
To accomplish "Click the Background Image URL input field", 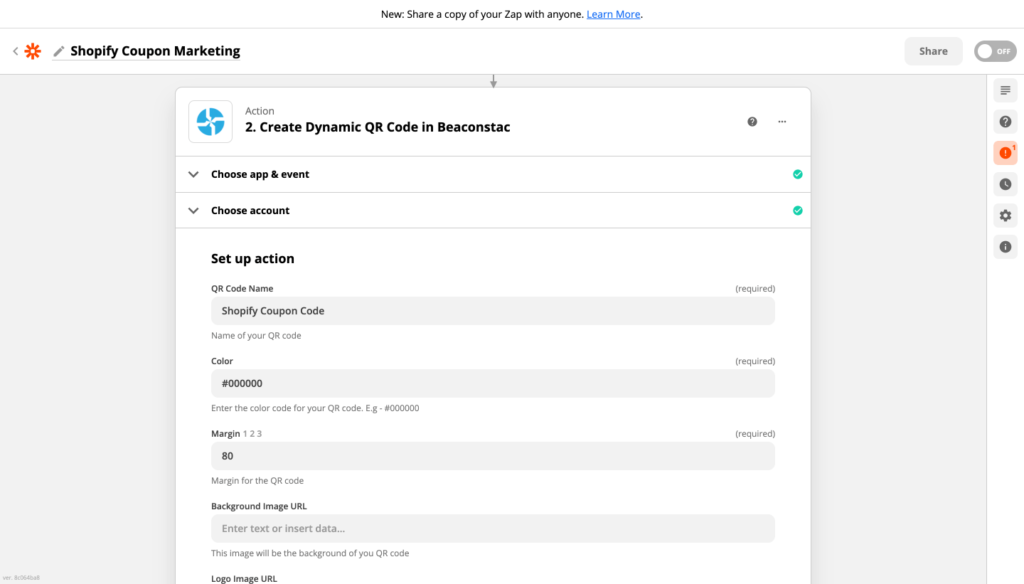I will (492, 528).
